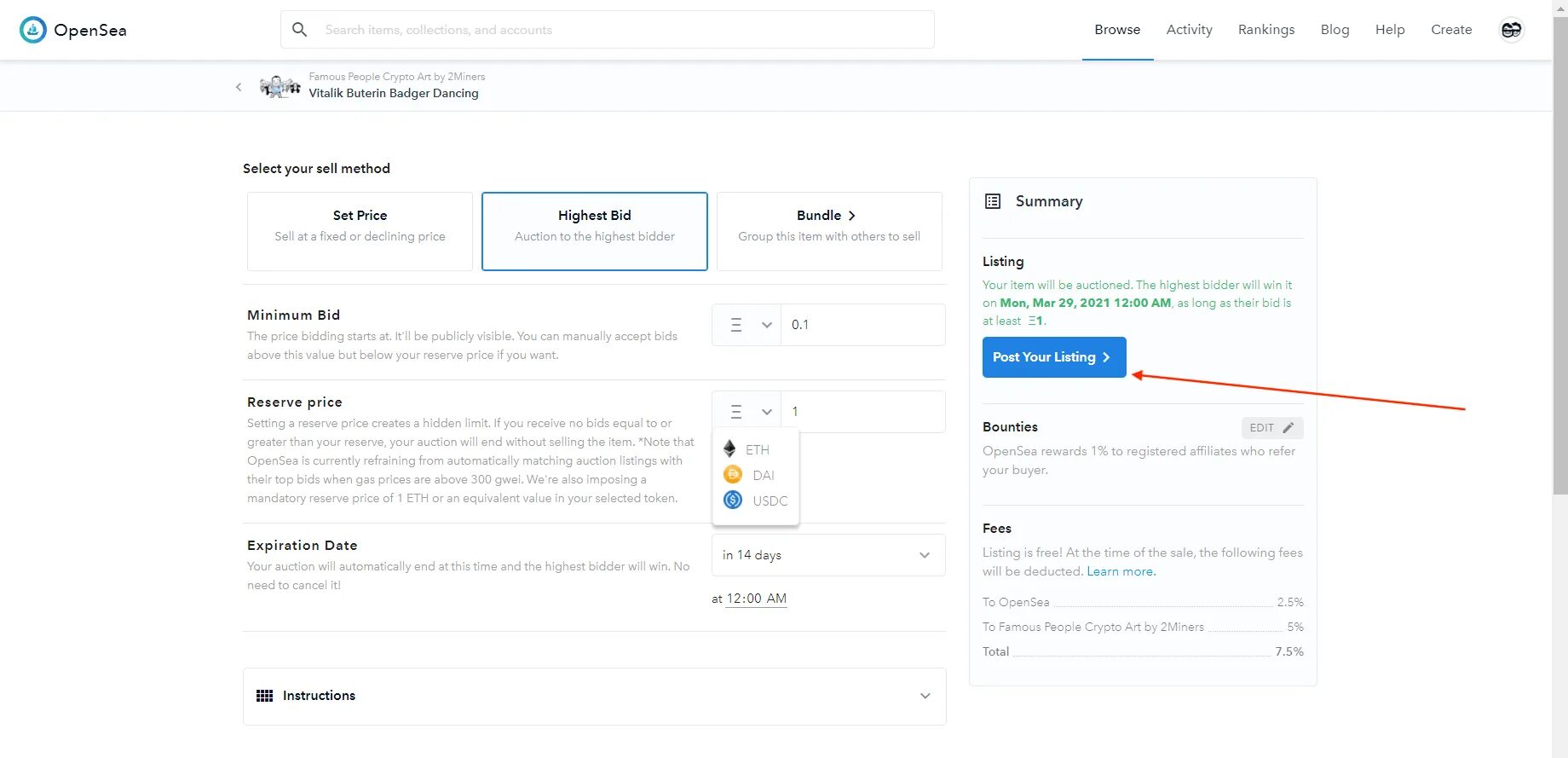
Task: Click the OpenSea logo icon
Action: pos(33,30)
